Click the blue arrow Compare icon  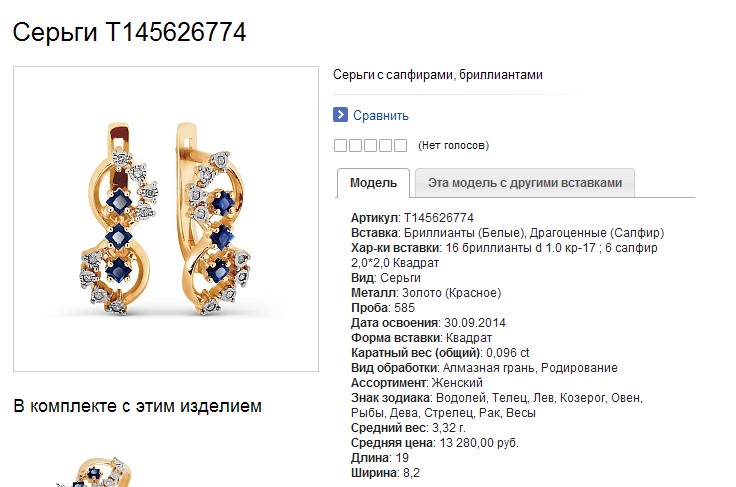[340, 115]
